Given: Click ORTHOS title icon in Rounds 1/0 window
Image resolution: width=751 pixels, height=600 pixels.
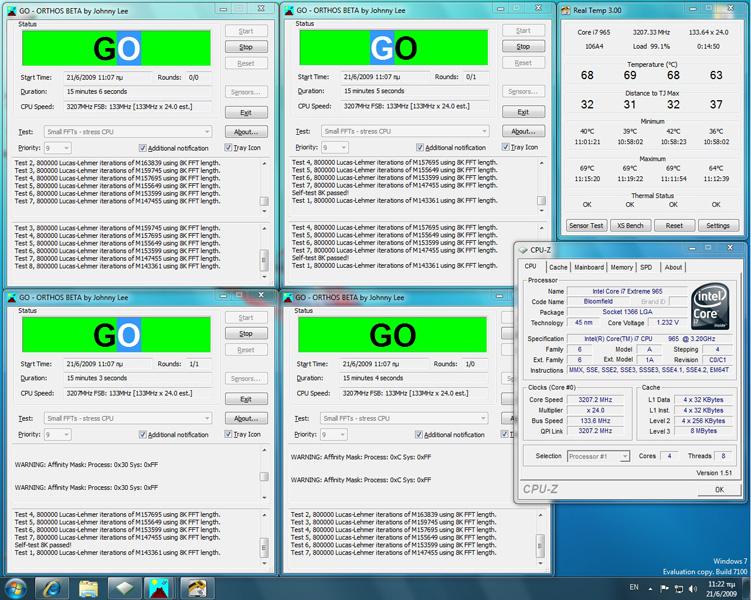Looking at the screenshot, I should click(288, 297).
